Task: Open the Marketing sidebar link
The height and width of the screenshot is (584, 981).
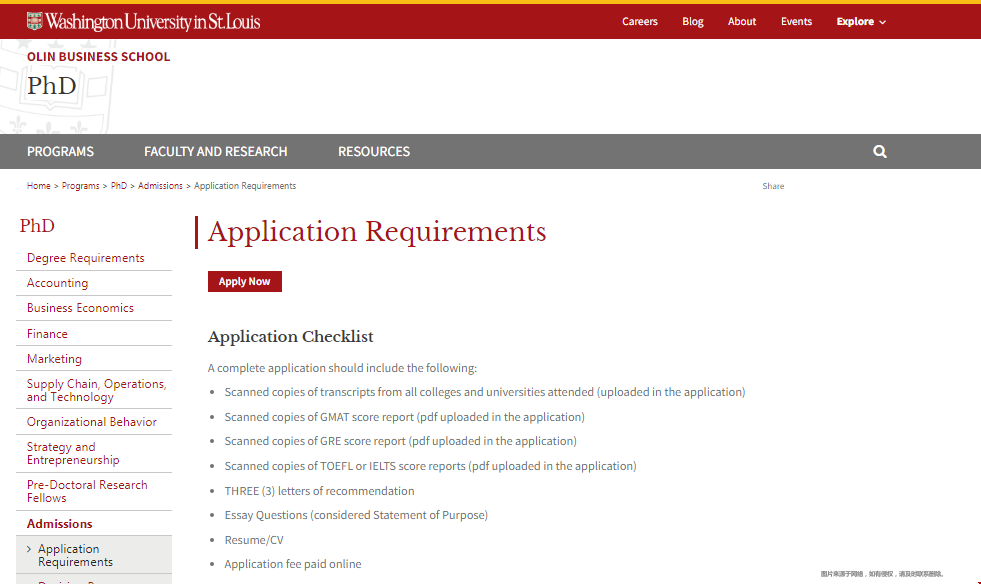Action: point(54,359)
